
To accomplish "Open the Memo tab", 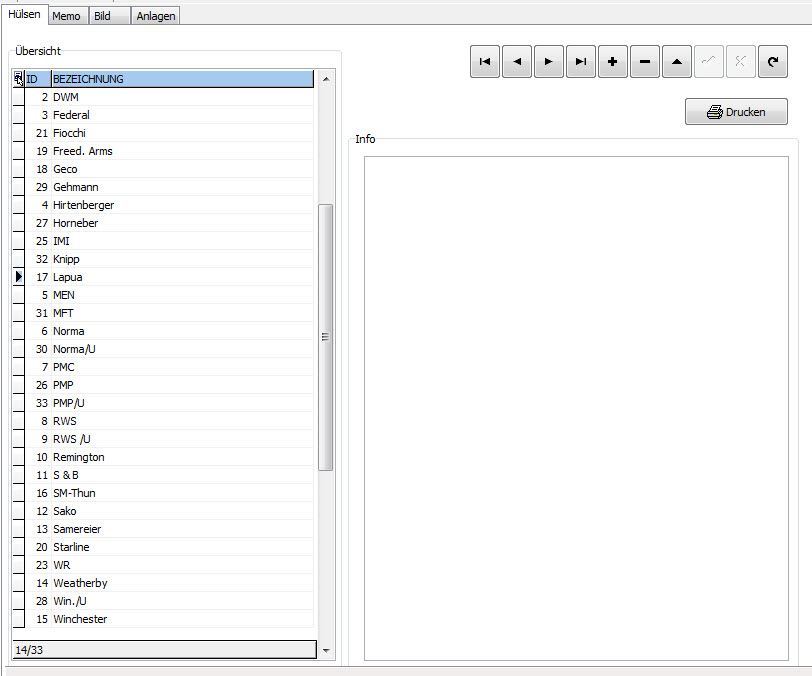I will [x=66, y=16].
